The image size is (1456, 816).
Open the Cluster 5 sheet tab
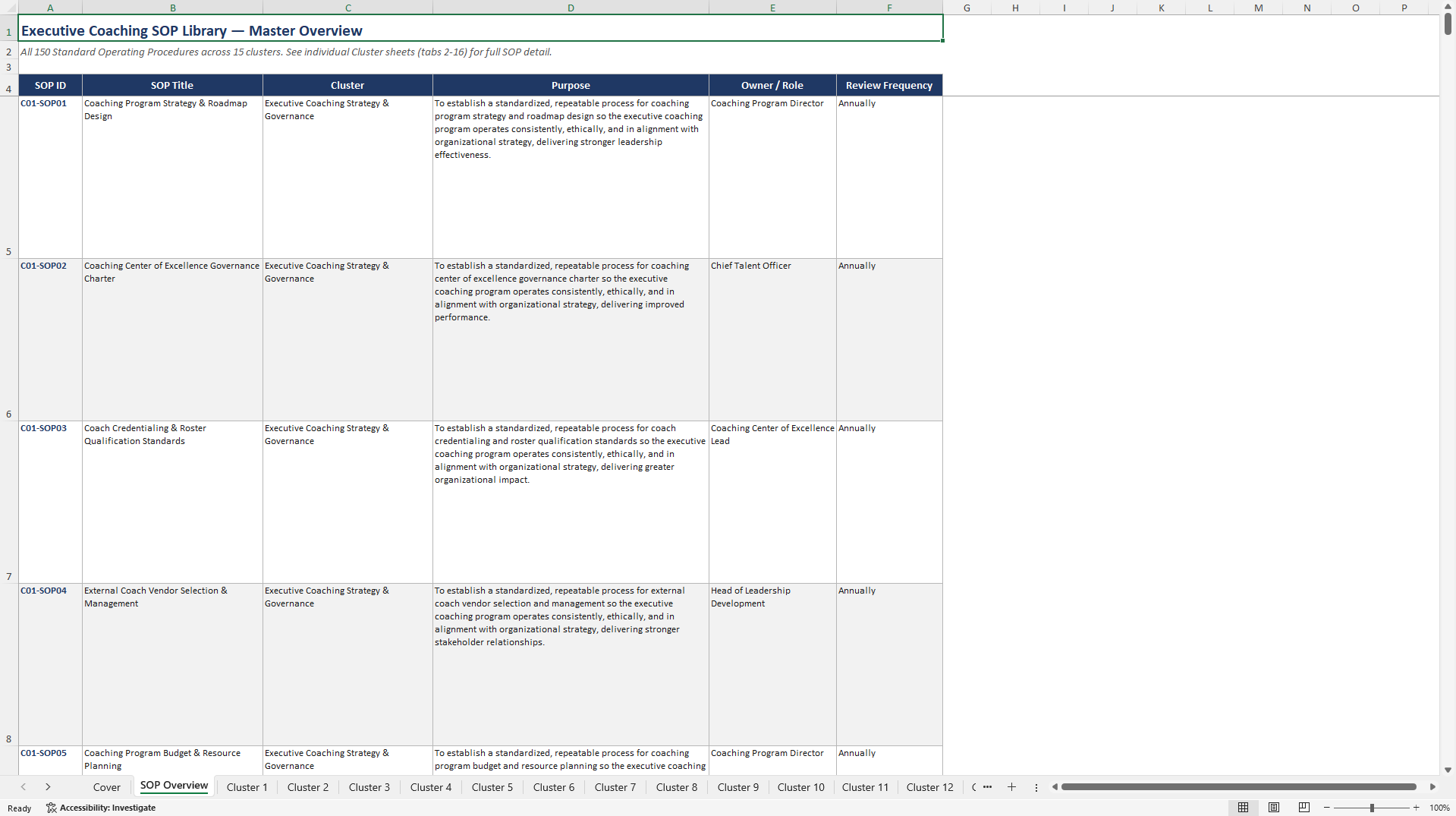coord(492,787)
